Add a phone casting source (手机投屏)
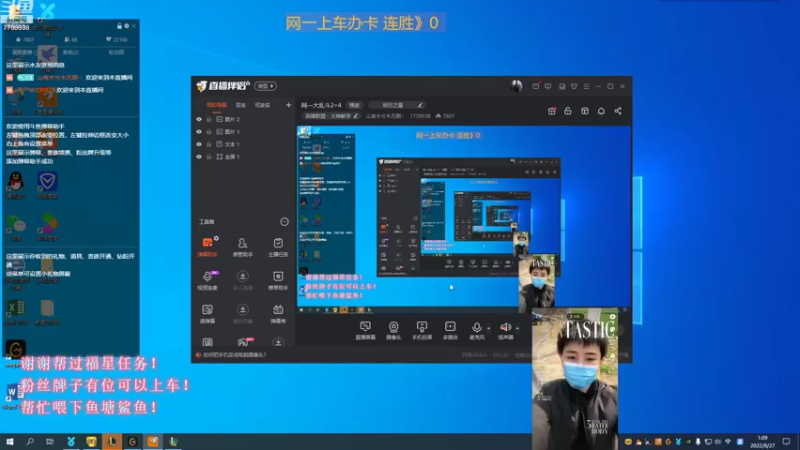 (x=422, y=330)
